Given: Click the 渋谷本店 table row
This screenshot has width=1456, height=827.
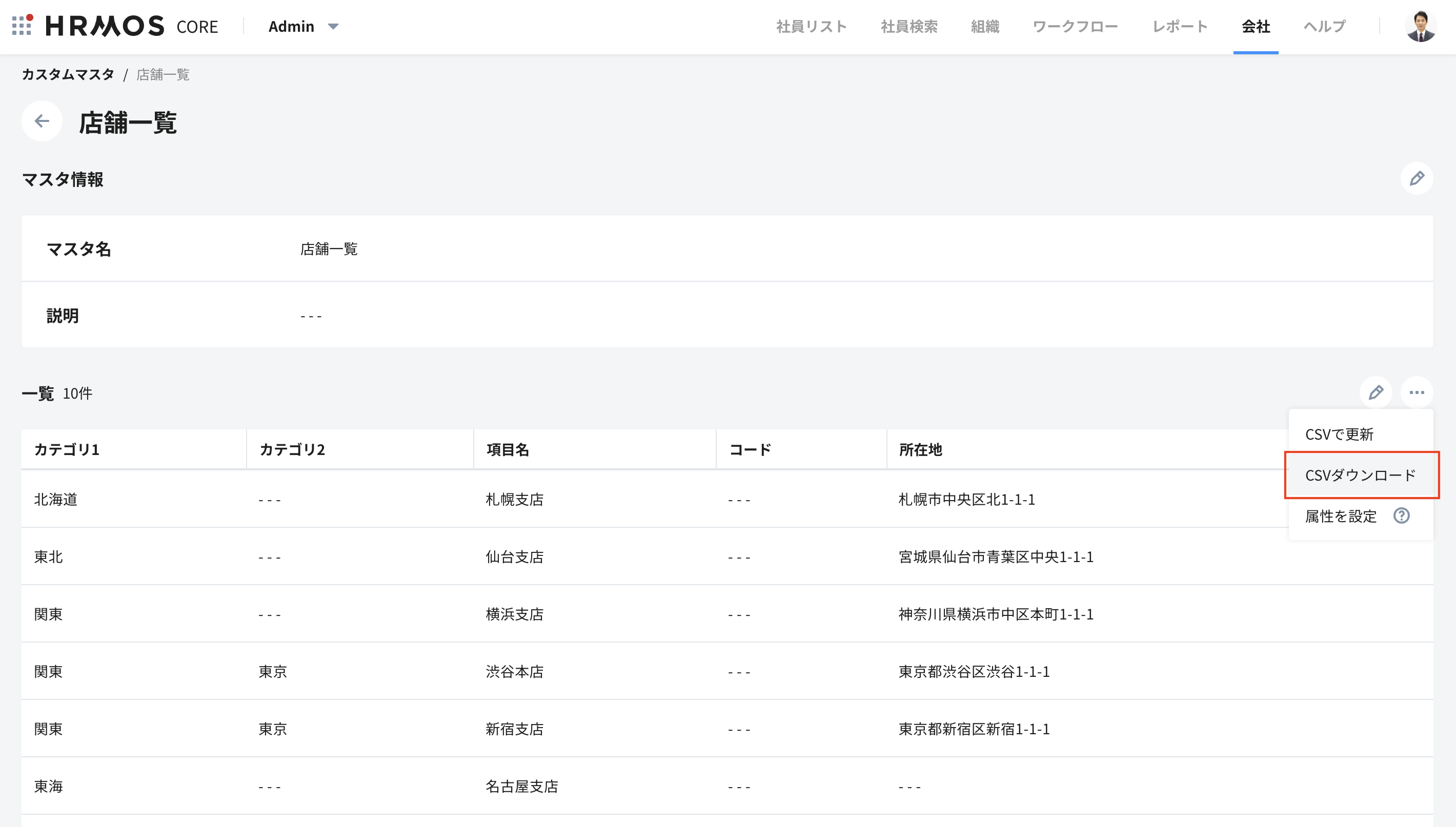Looking at the screenshot, I should [514, 671].
